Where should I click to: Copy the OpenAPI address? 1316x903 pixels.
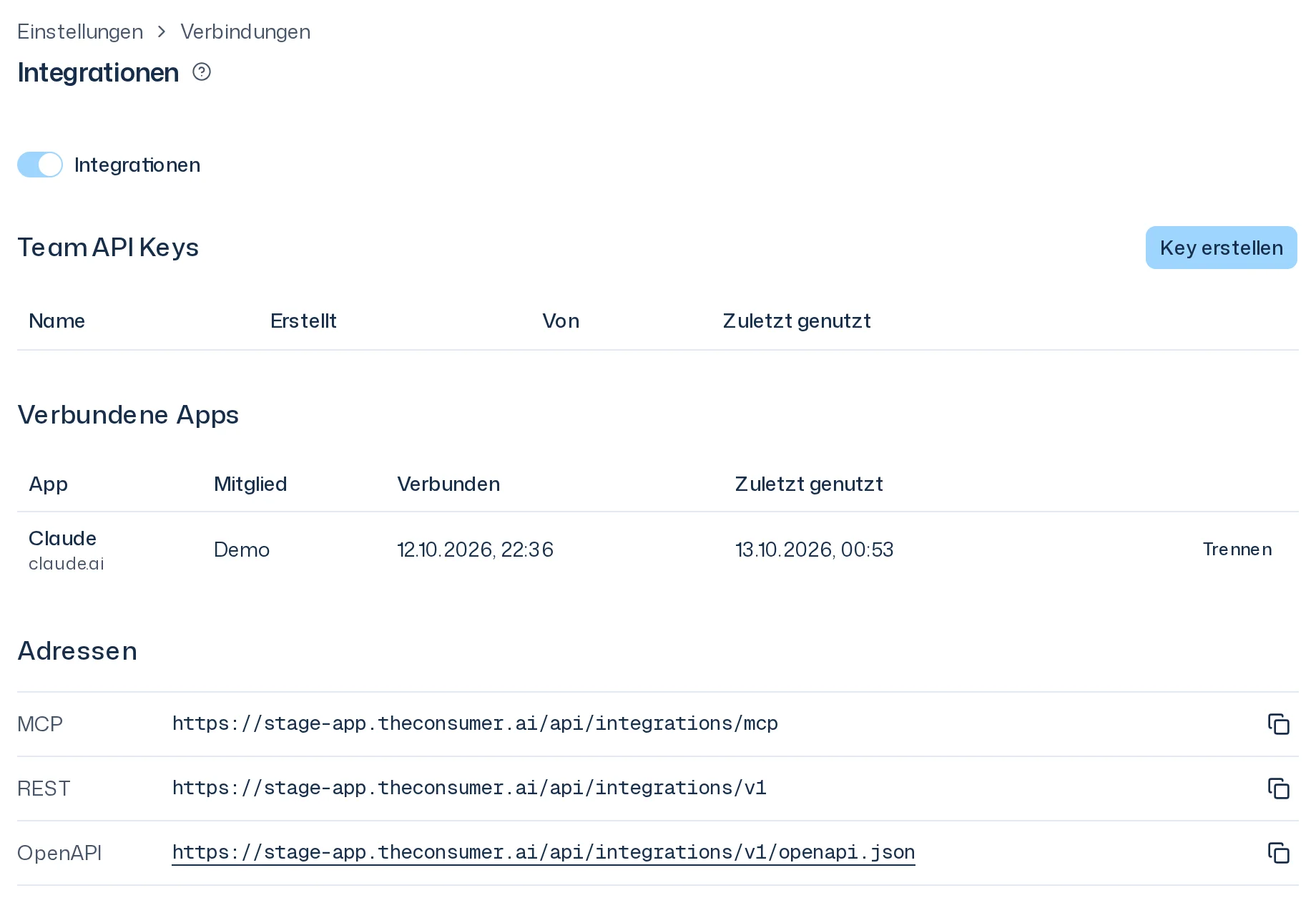1278,853
